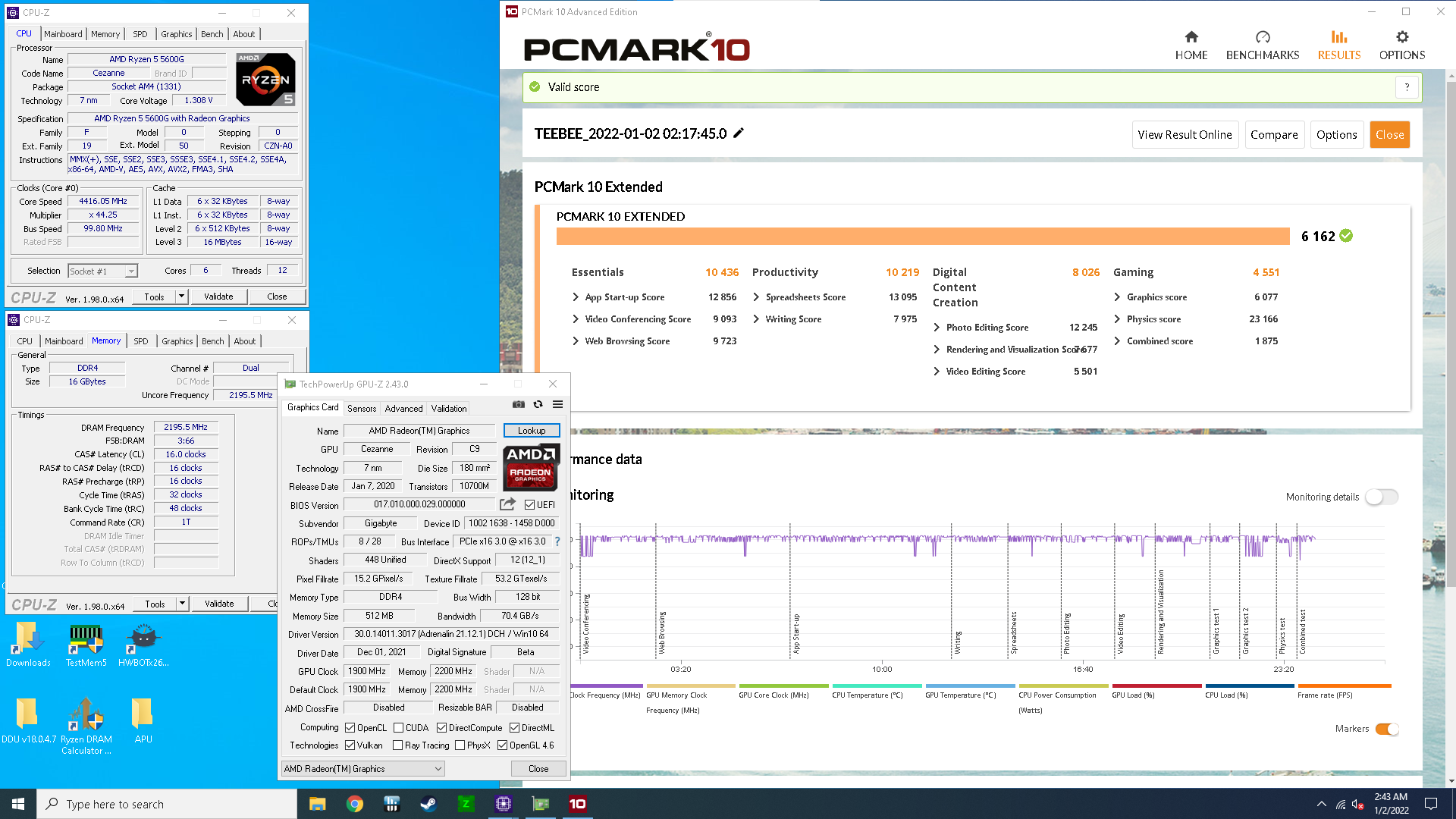Toggle the UEFI checkbox in GPU-Z
The height and width of the screenshot is (819, 1456).
pos(529,505)
